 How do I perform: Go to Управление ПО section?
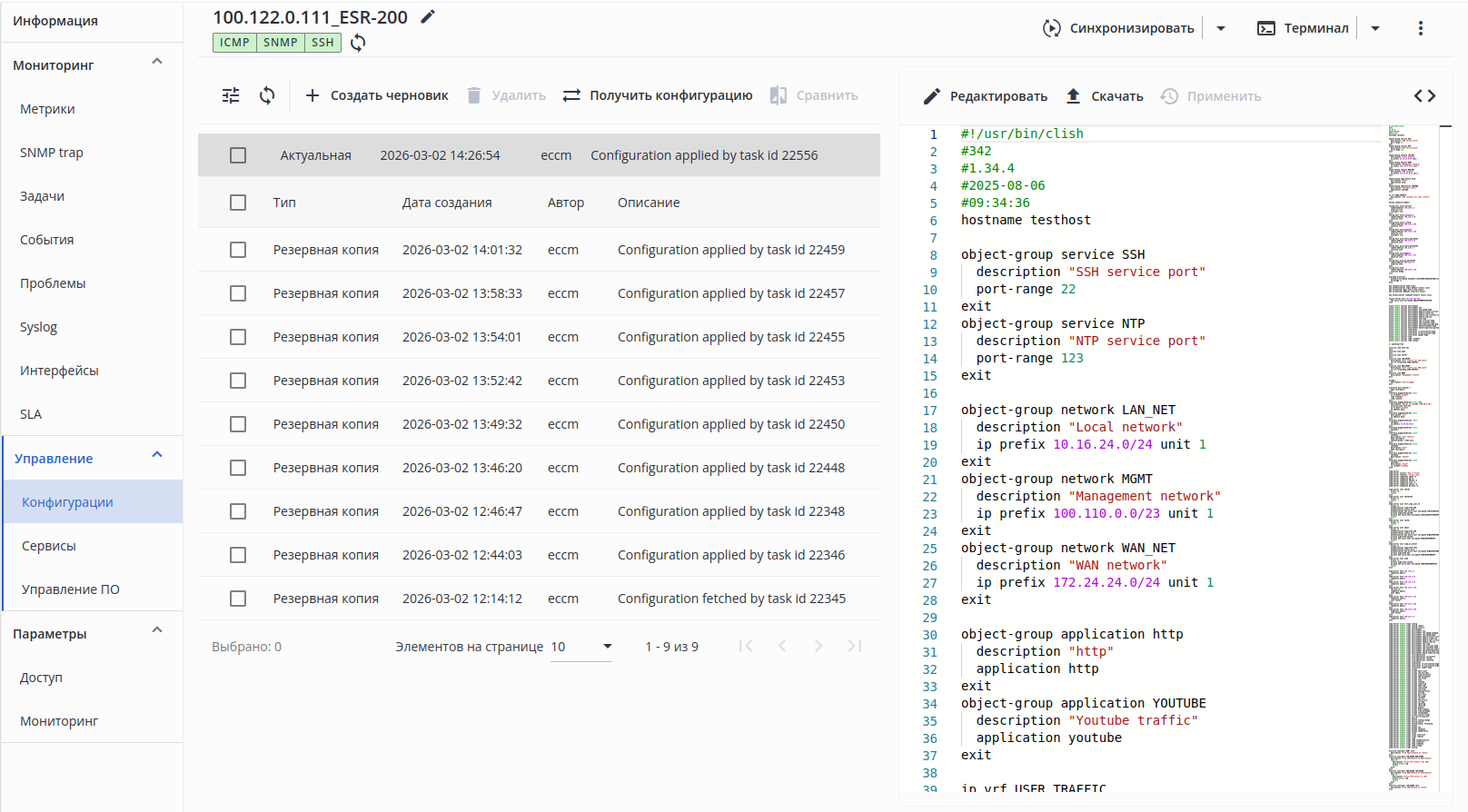tap(71, 589)
